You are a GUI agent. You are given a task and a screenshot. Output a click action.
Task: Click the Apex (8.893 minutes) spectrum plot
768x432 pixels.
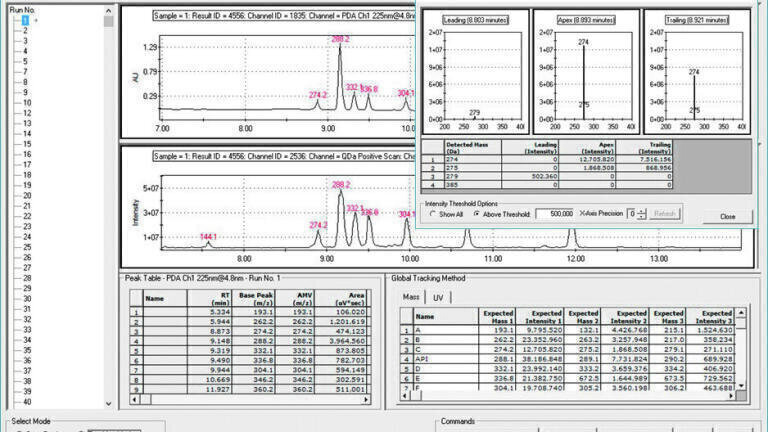coord(586,72)
